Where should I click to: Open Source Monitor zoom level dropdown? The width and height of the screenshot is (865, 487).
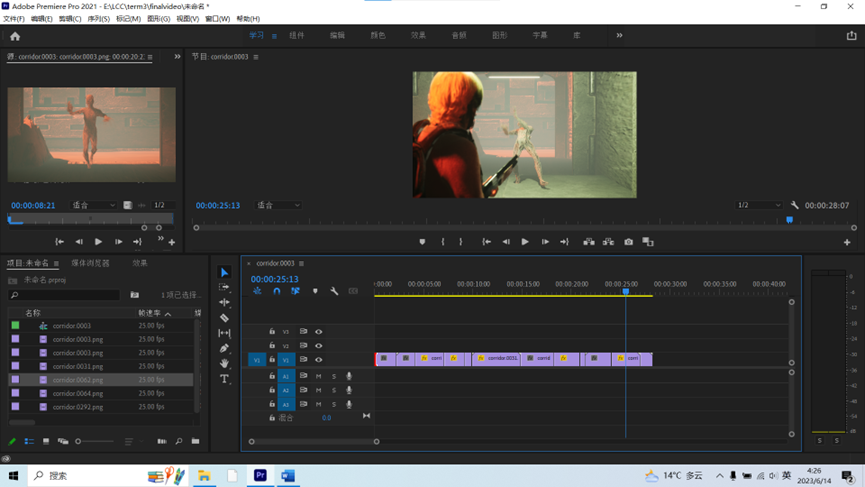point(93,205)
